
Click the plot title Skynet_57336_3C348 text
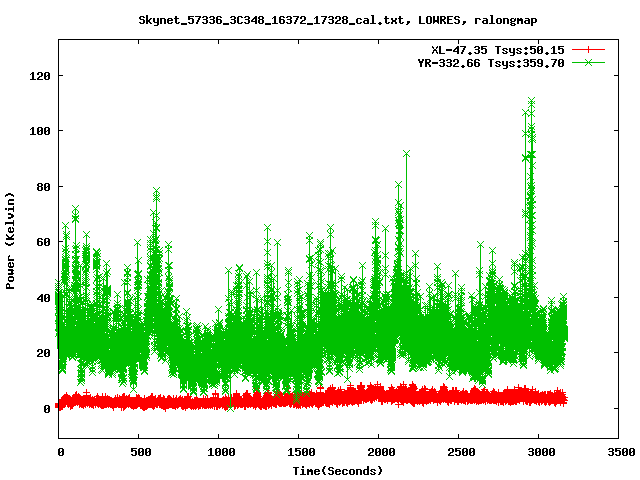coord(338,20)
